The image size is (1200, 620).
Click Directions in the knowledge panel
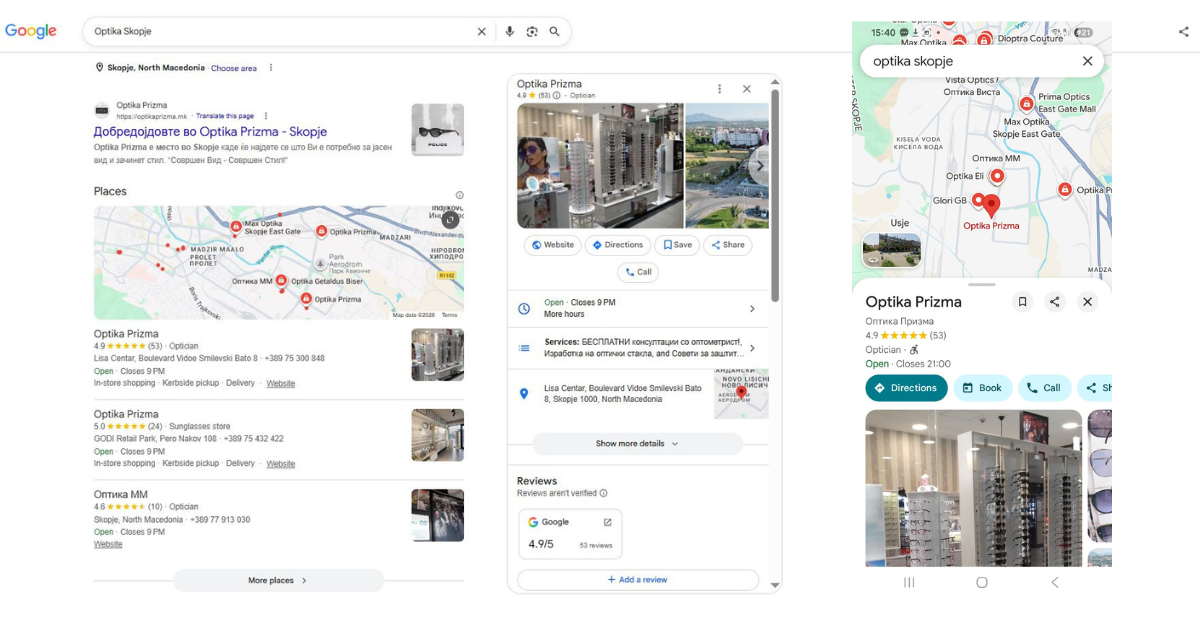coord(617,245)
